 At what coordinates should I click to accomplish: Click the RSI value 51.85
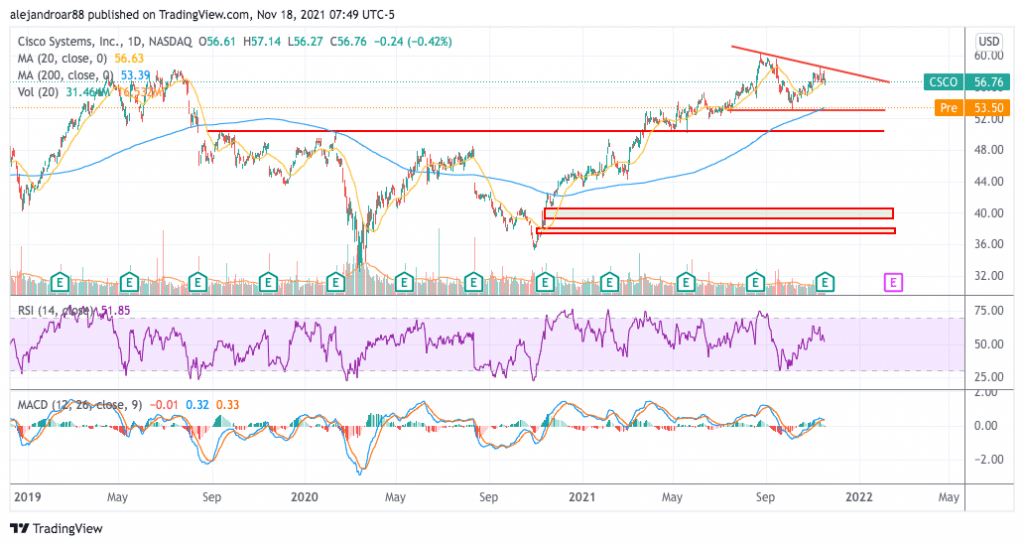(x=114, y=311)
